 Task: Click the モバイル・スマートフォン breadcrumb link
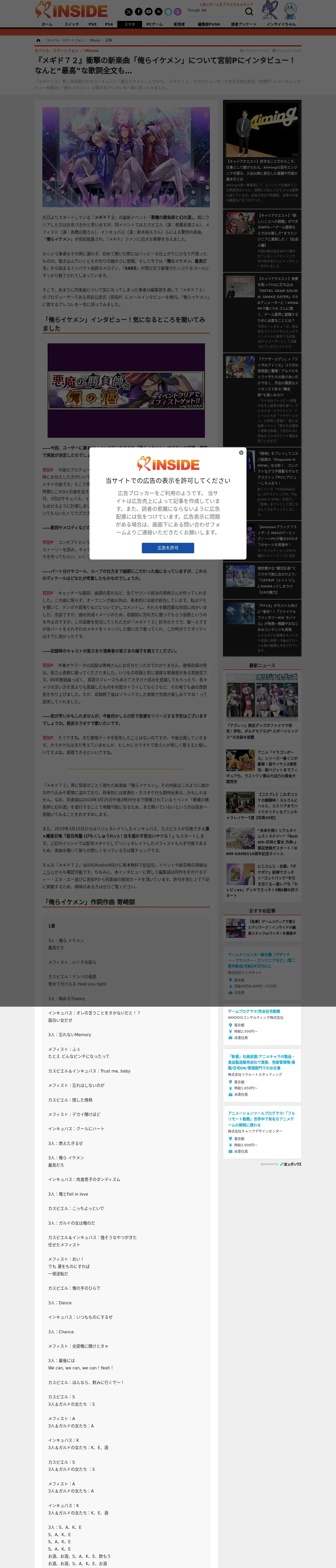(65, 40)
